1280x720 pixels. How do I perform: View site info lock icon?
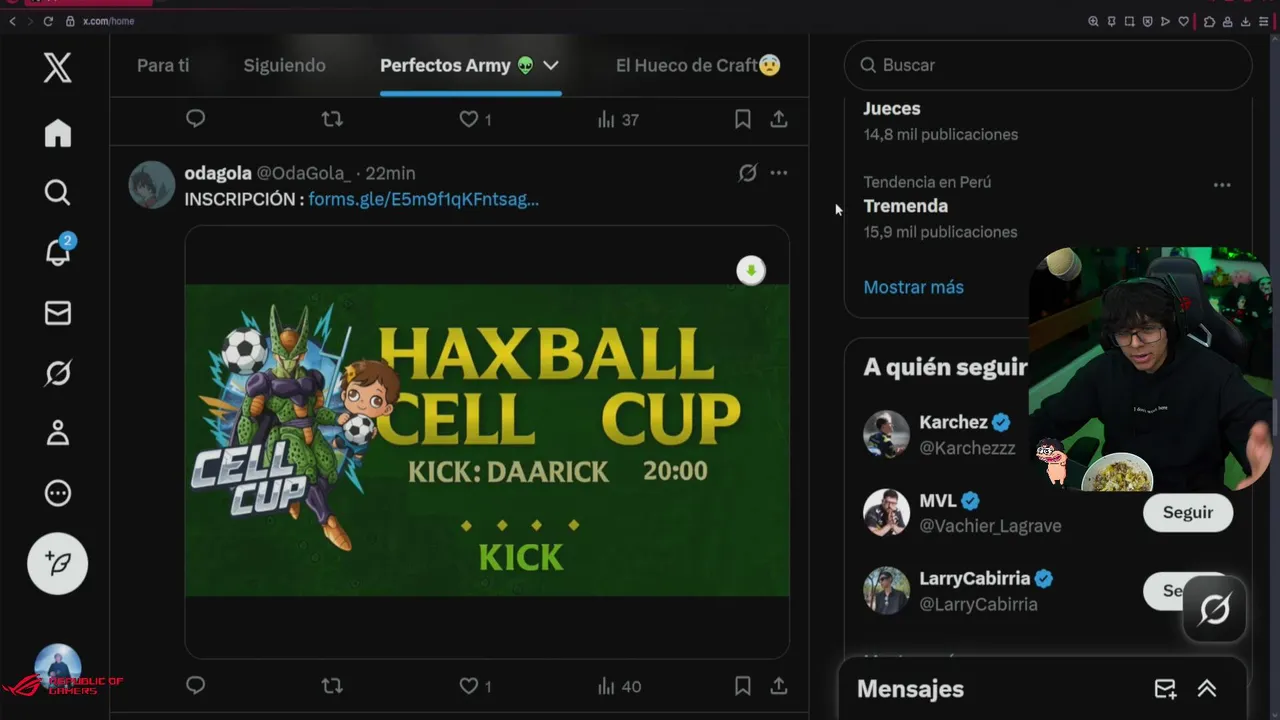tap(70, 21)
